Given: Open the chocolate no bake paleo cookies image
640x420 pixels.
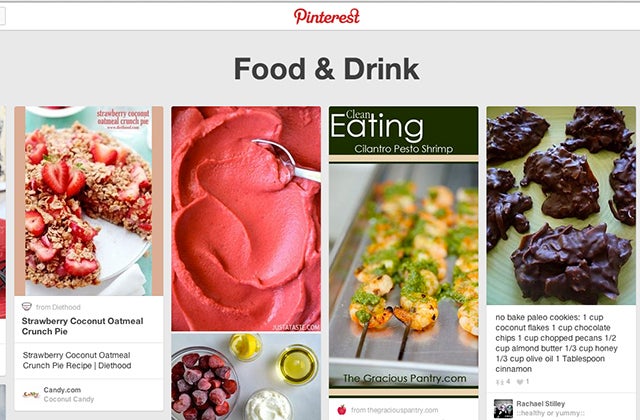Looking at the screenshot, I should point(561,205).
